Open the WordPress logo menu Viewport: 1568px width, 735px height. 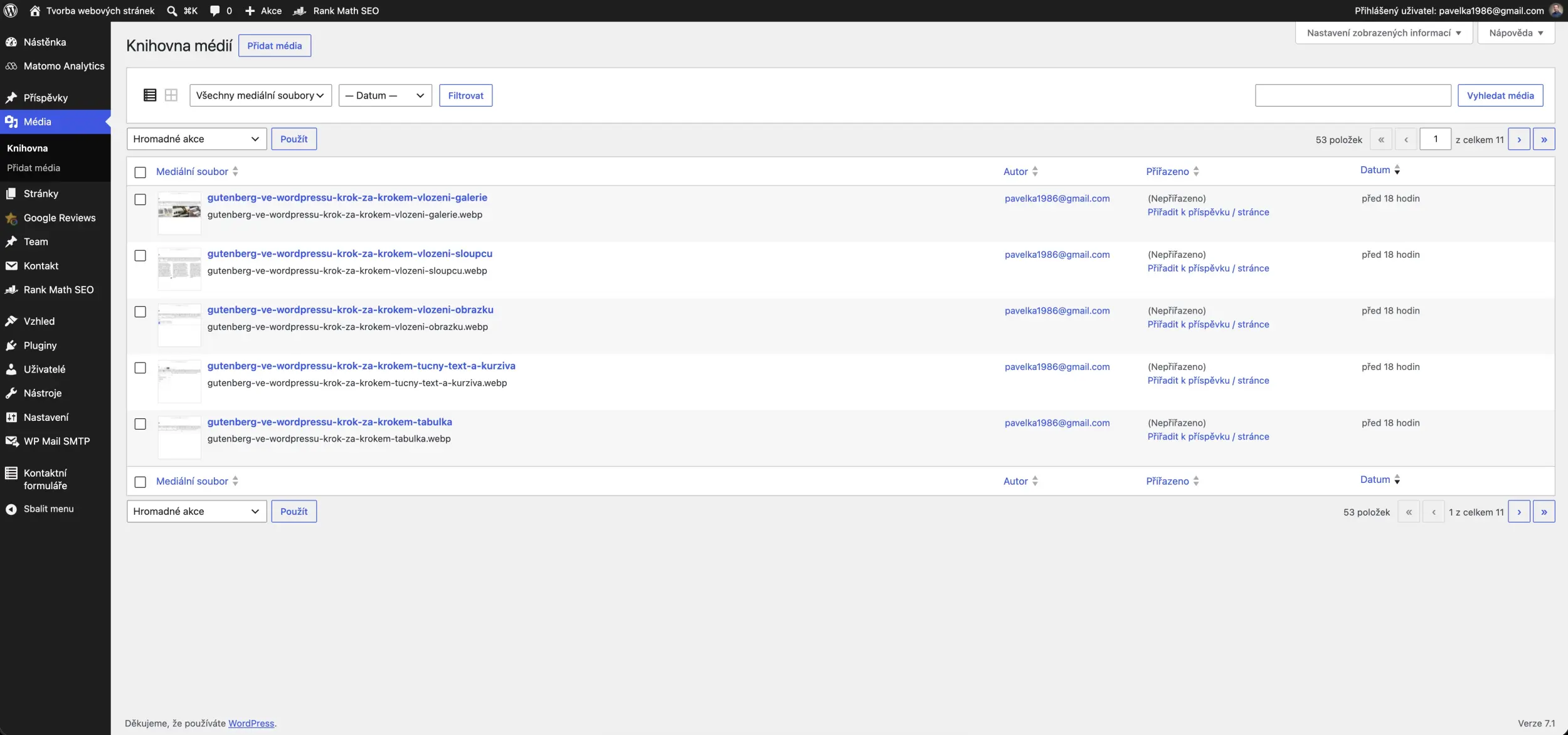pyautogui.click(x=11, y=11)
